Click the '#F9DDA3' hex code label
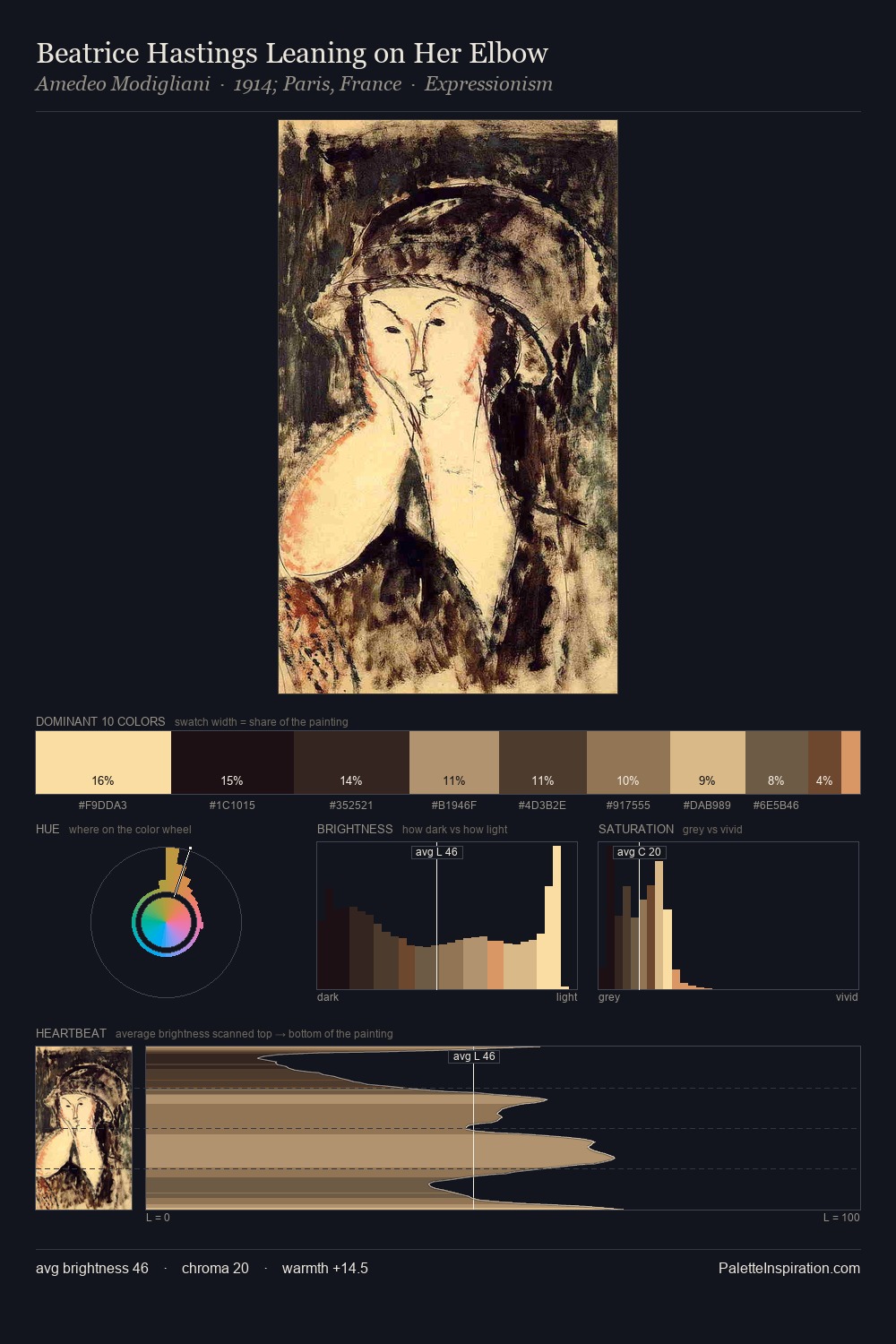The image size is (896, 1344). click(x=103, y=805)
